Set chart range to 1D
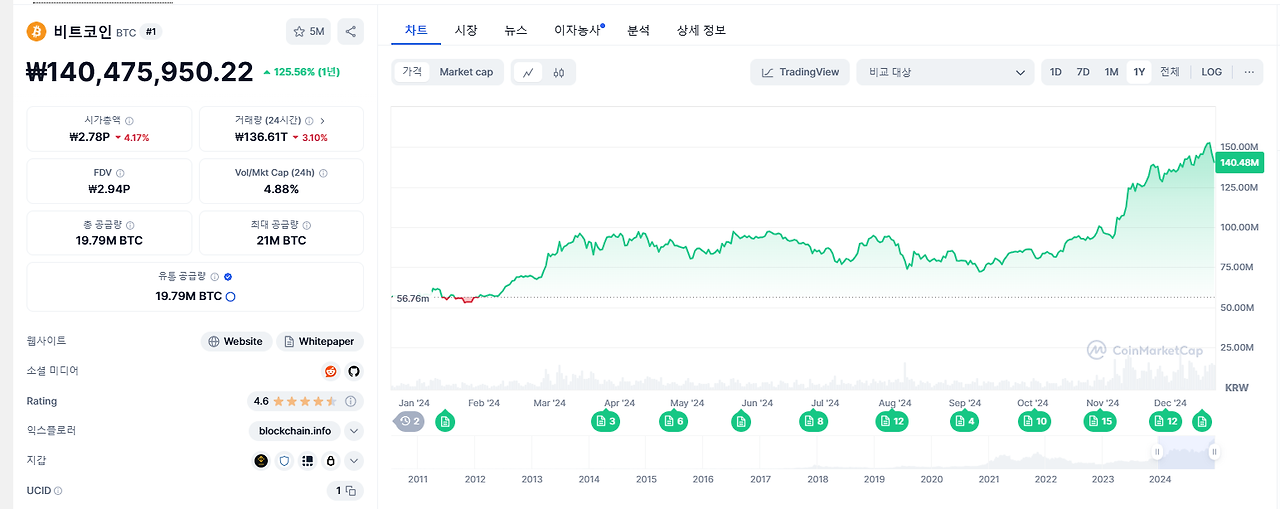1280x509 pixels. pos(1056,72)
